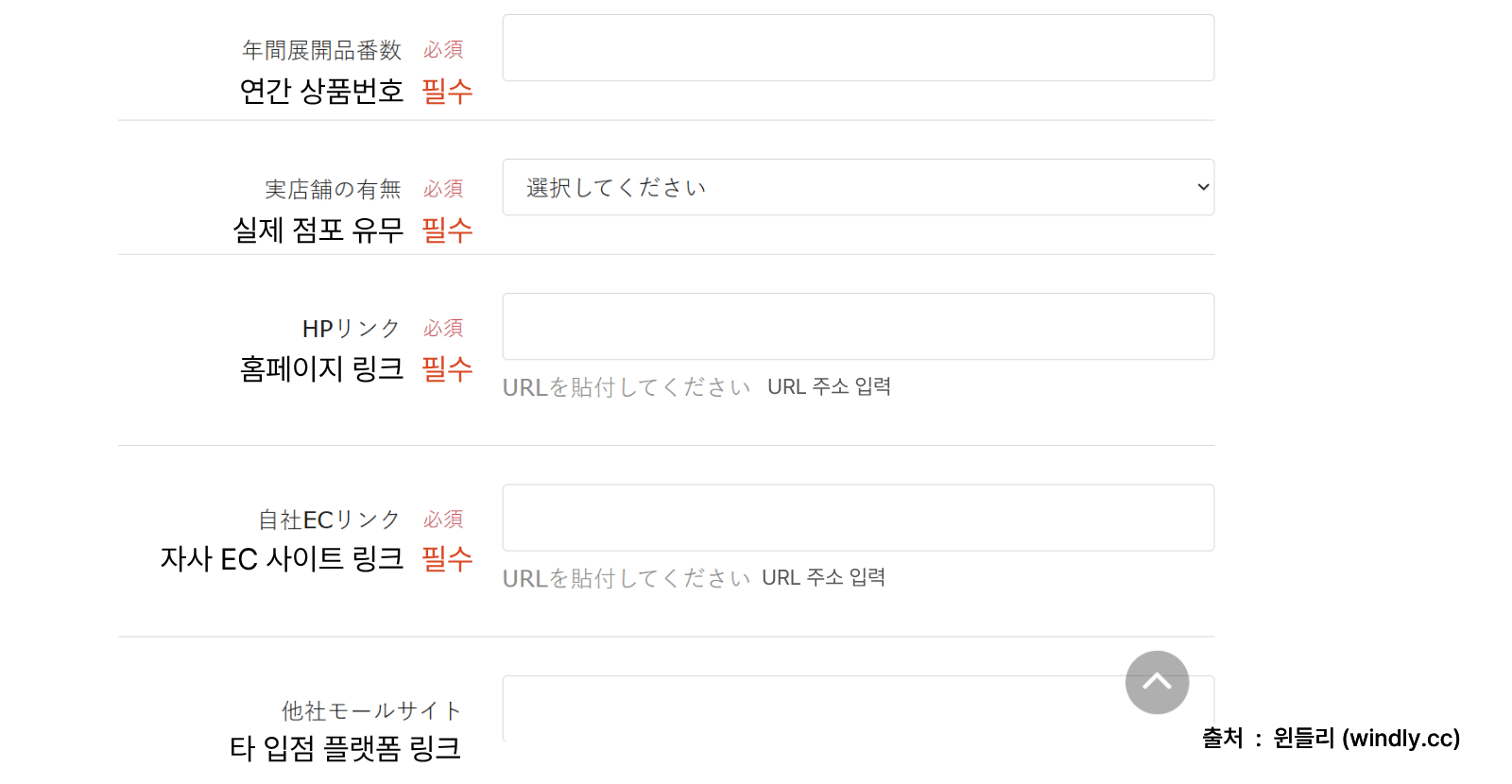Click the 필수 label beside 연간 상품번호

click(448, 92)
